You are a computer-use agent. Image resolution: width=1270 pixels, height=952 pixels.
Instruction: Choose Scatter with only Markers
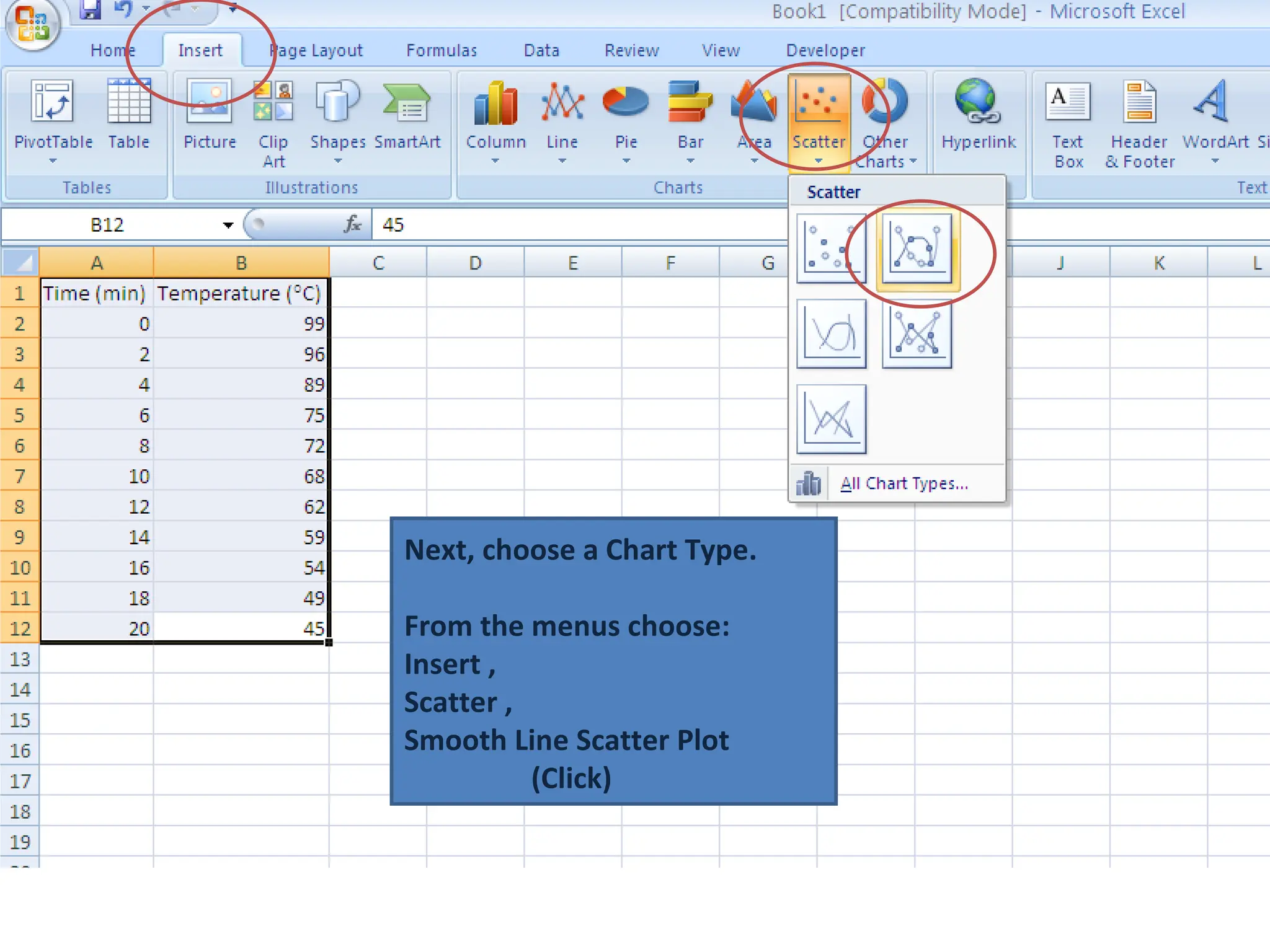[x=831, y=248]
